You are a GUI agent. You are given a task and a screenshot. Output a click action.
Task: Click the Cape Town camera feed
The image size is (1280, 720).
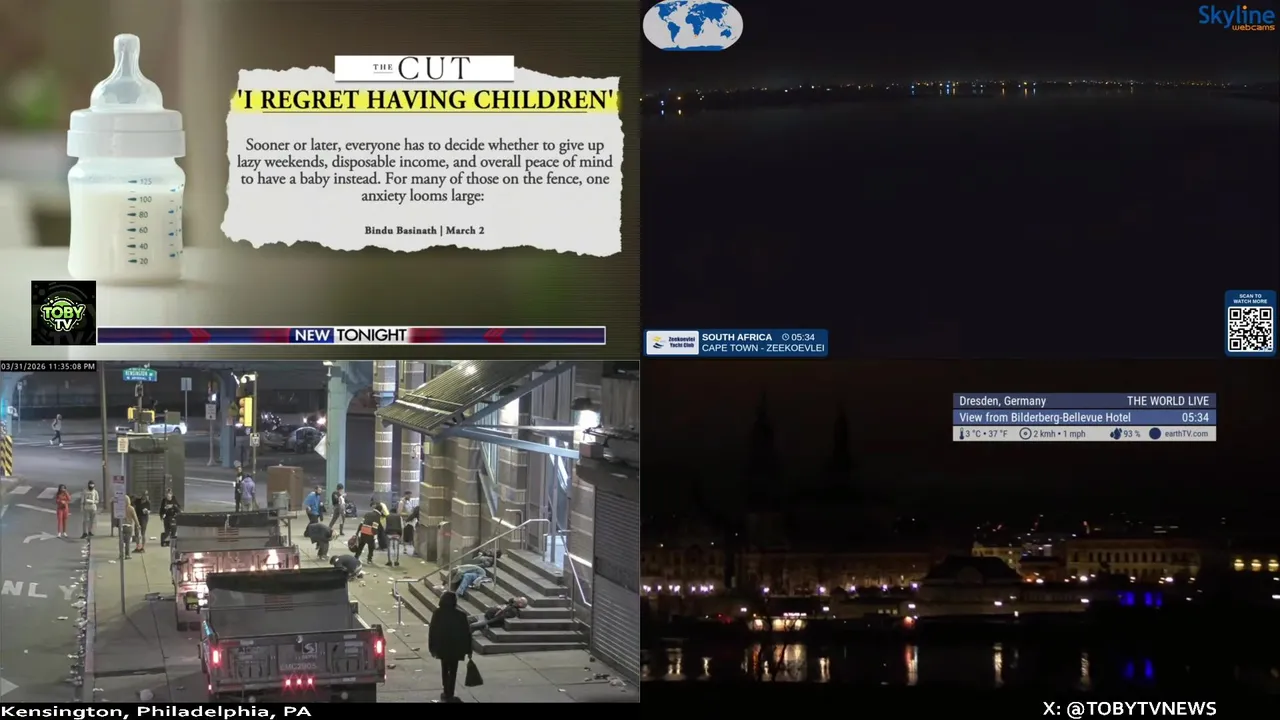coord(960,180)
